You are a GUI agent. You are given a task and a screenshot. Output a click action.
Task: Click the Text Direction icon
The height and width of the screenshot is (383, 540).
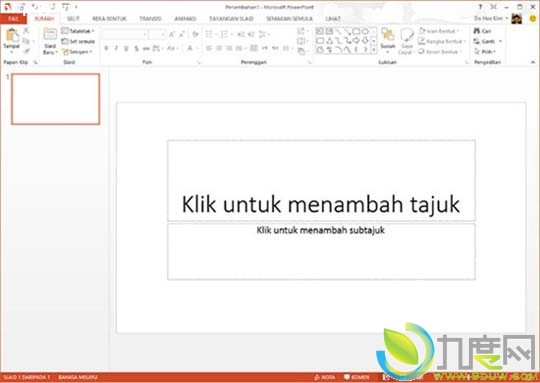[x=301, y=31]
